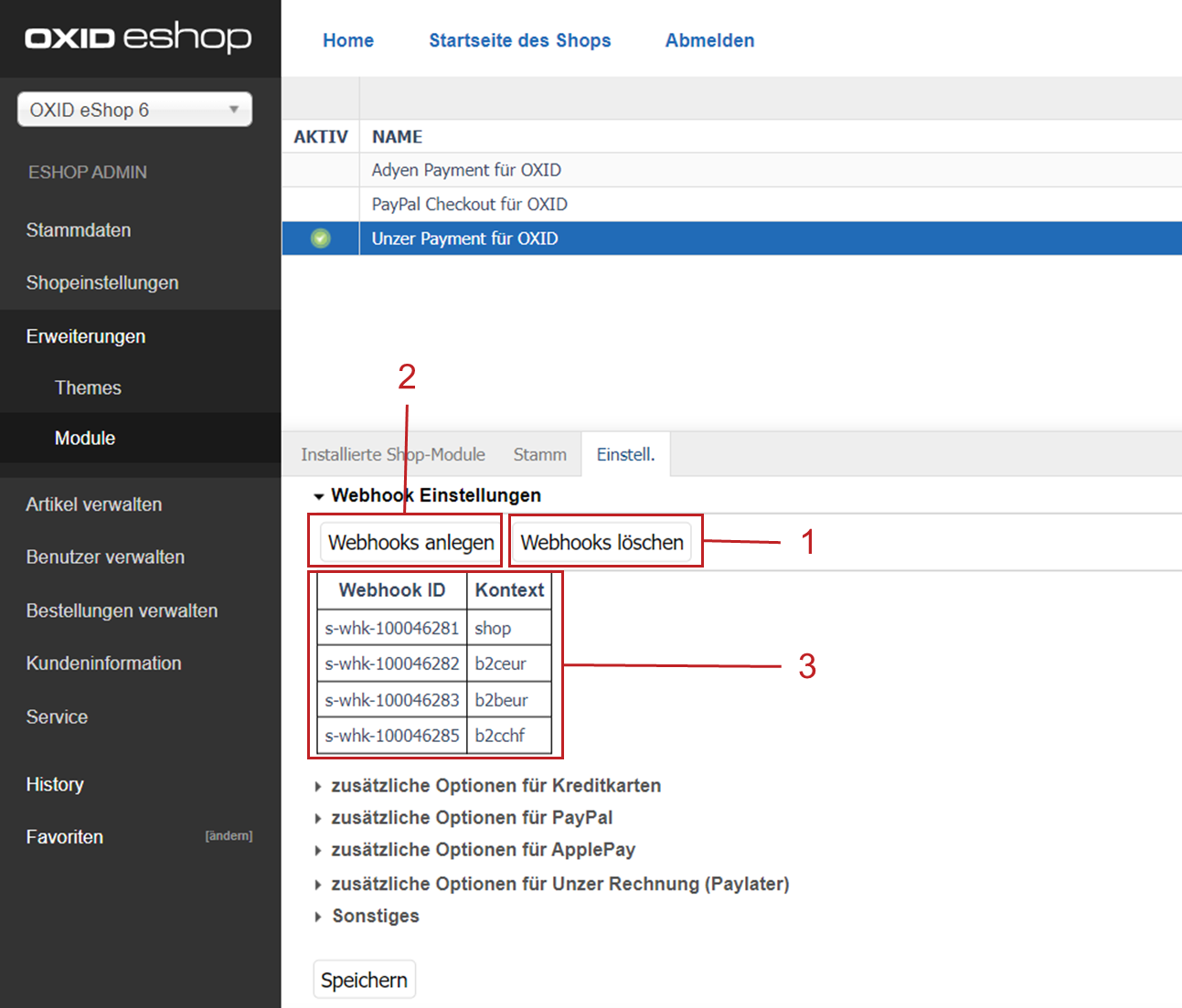The height and width of the screenshot is (1008, 1182).
Task: Click the Webhooks anlegen button
Action: pyautogui.click(x=411, y=543)
